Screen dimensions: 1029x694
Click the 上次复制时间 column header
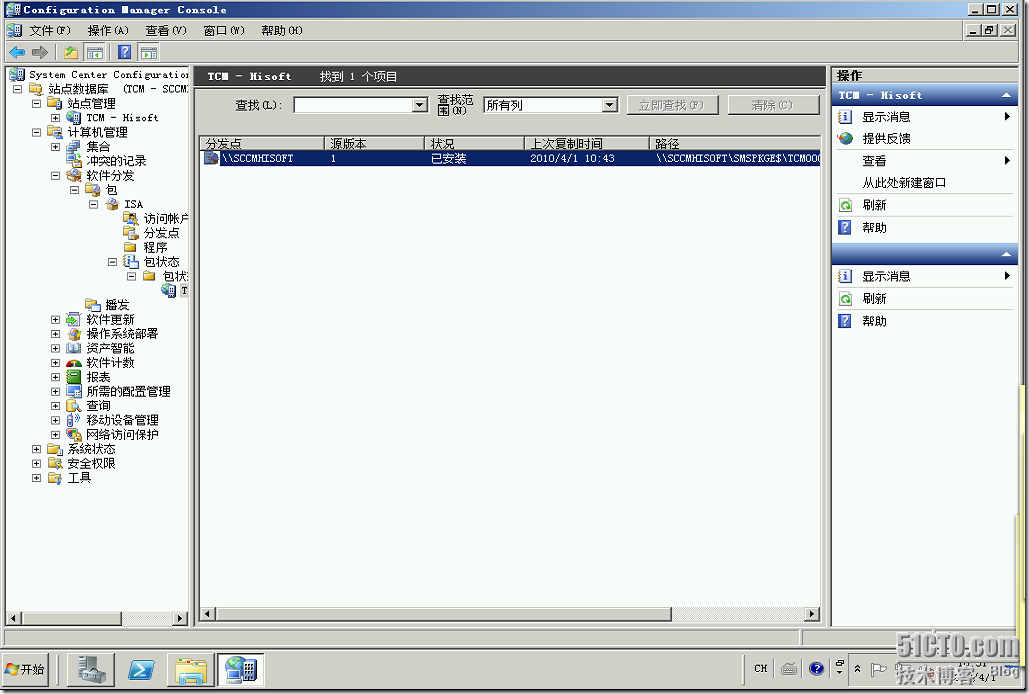(x=586, y=143)
